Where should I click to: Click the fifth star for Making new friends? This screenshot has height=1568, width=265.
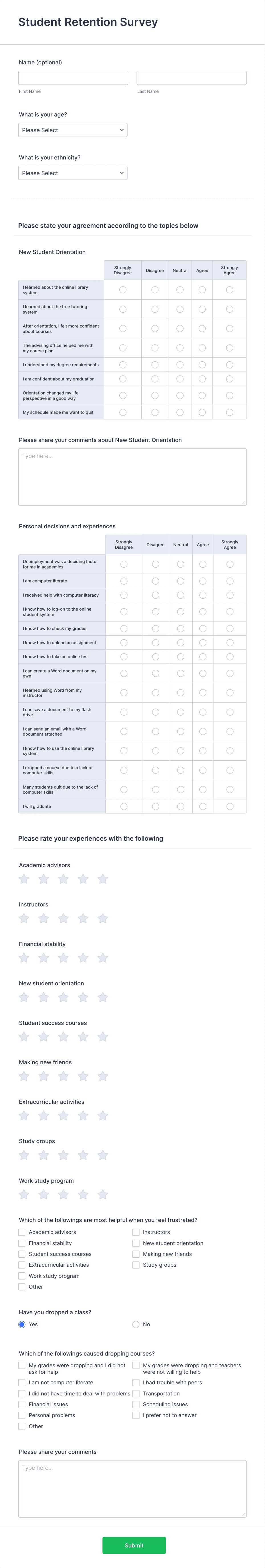point(103,1076)
